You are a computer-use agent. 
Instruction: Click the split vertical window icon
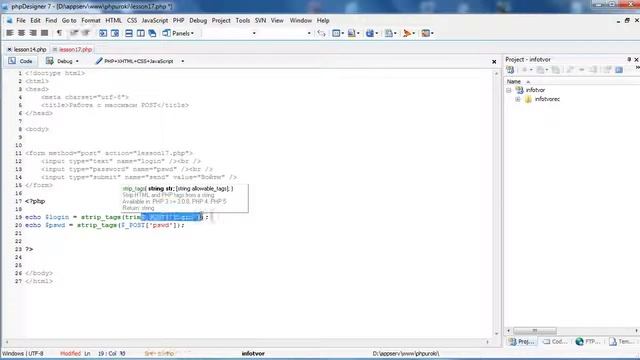tap(141, 33)
